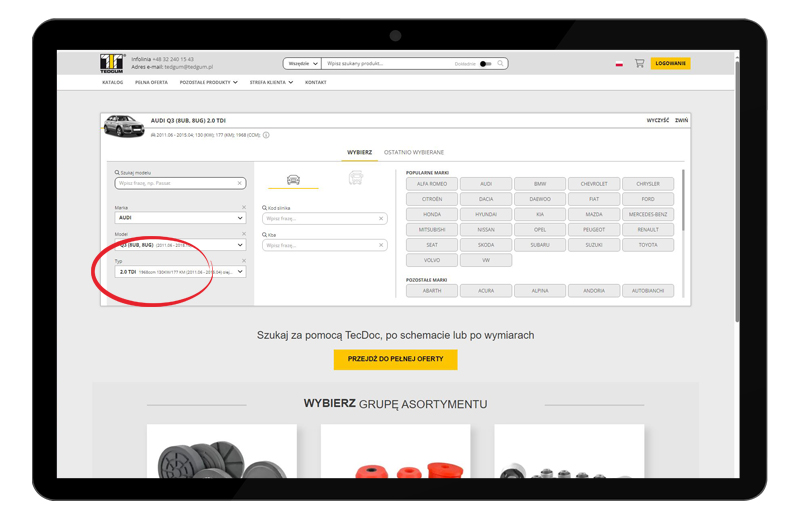Click the Zwiń link
The image size is (800, 513).
(682, 120)
